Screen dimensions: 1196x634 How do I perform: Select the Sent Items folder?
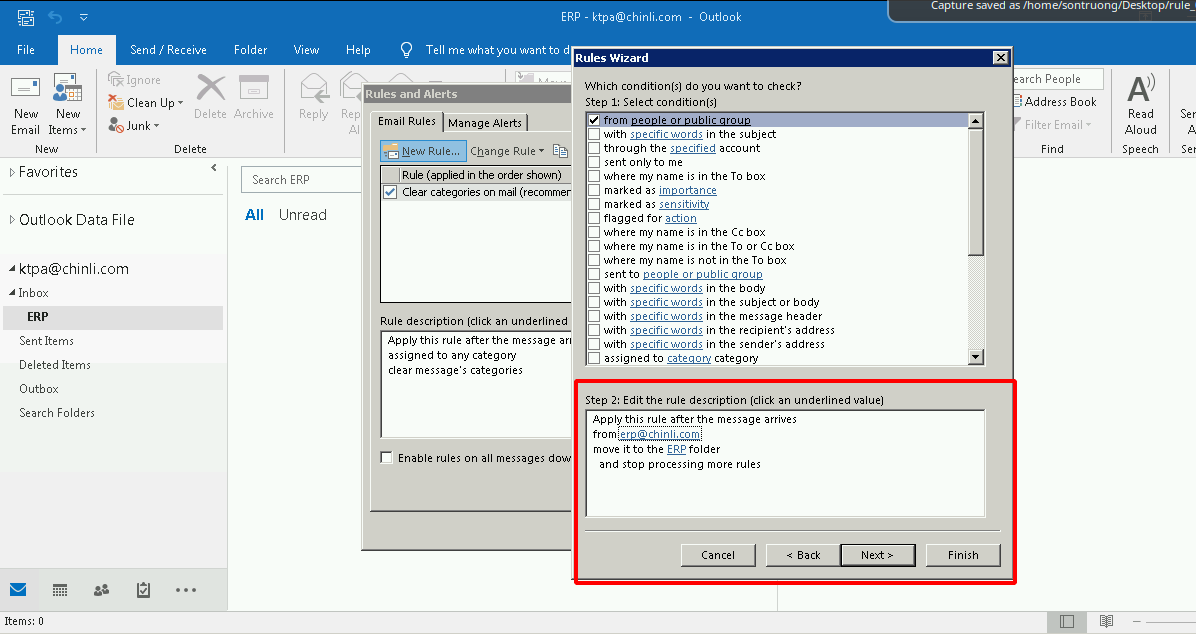coord(47,341)
